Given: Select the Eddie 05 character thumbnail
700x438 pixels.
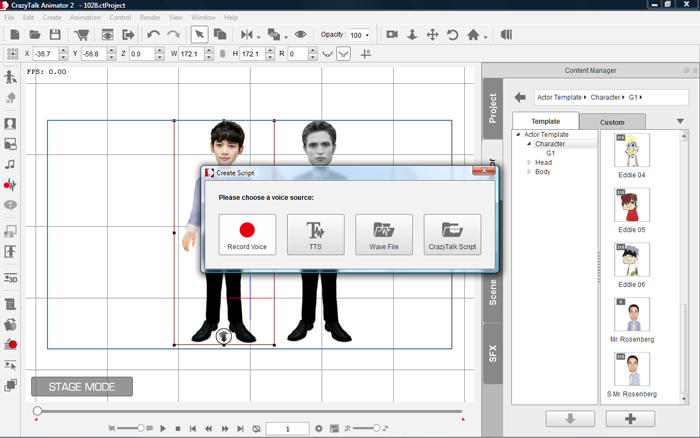Looking at the screenshot, I should (x=631, y=207).
